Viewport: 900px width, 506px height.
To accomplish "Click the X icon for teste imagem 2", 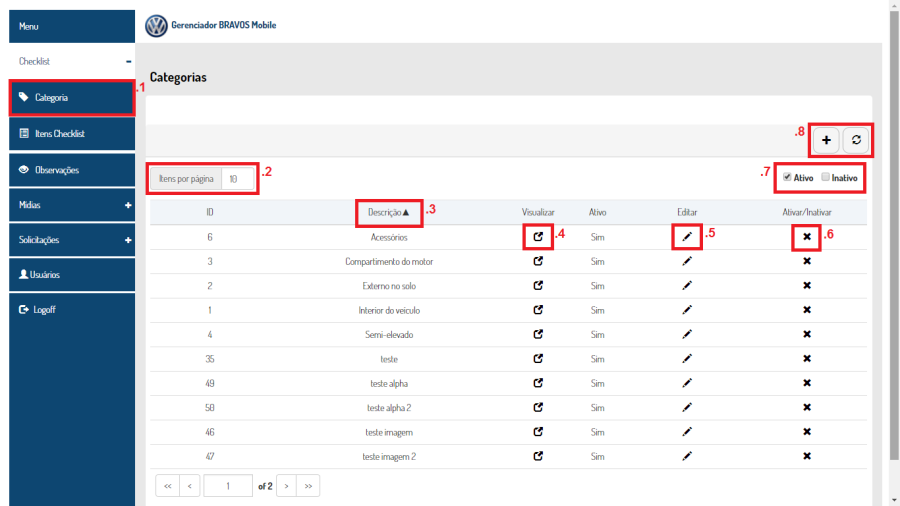I will [x=807, y=456].
